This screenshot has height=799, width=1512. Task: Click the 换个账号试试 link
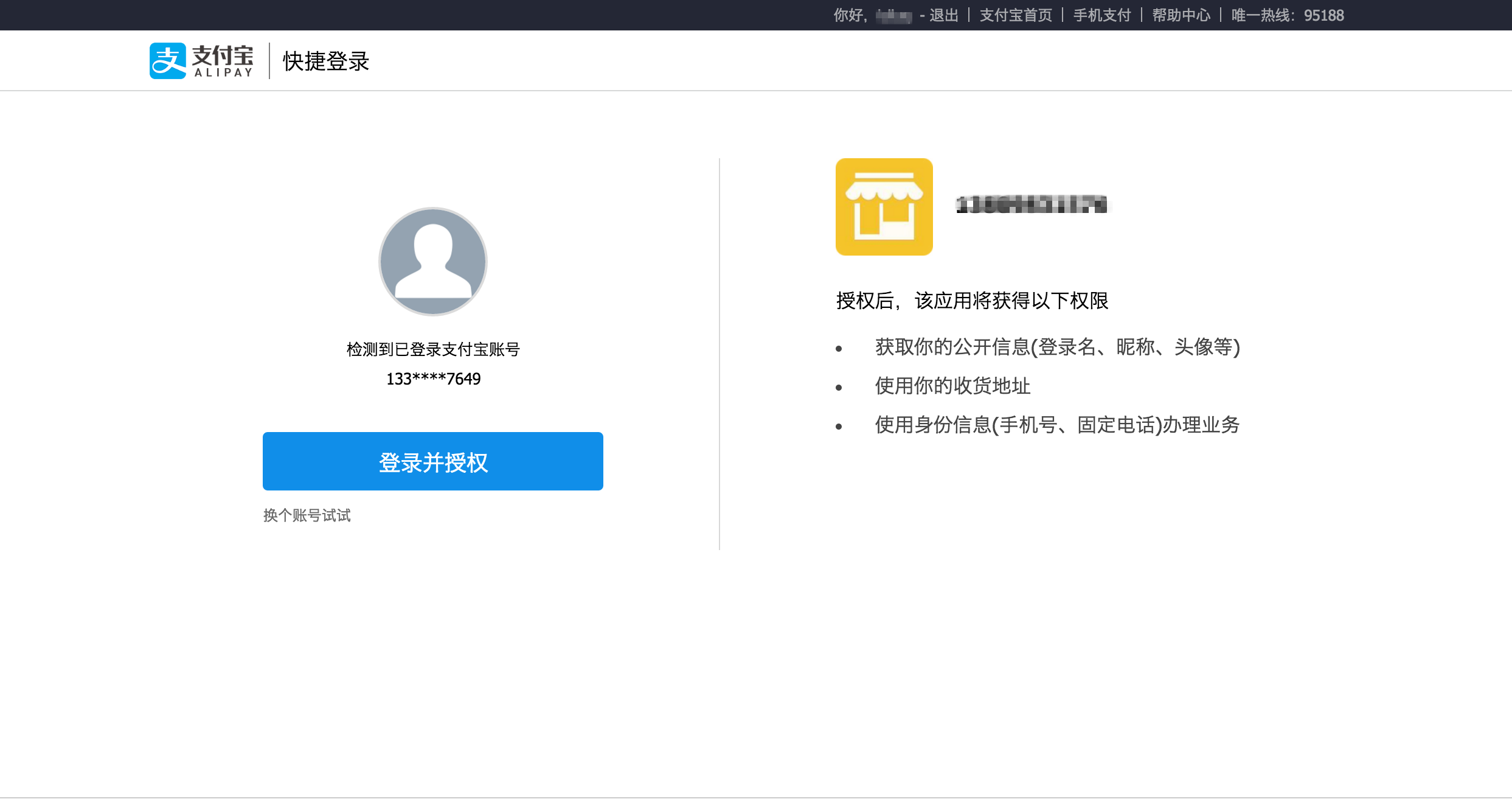coord(307,515)
